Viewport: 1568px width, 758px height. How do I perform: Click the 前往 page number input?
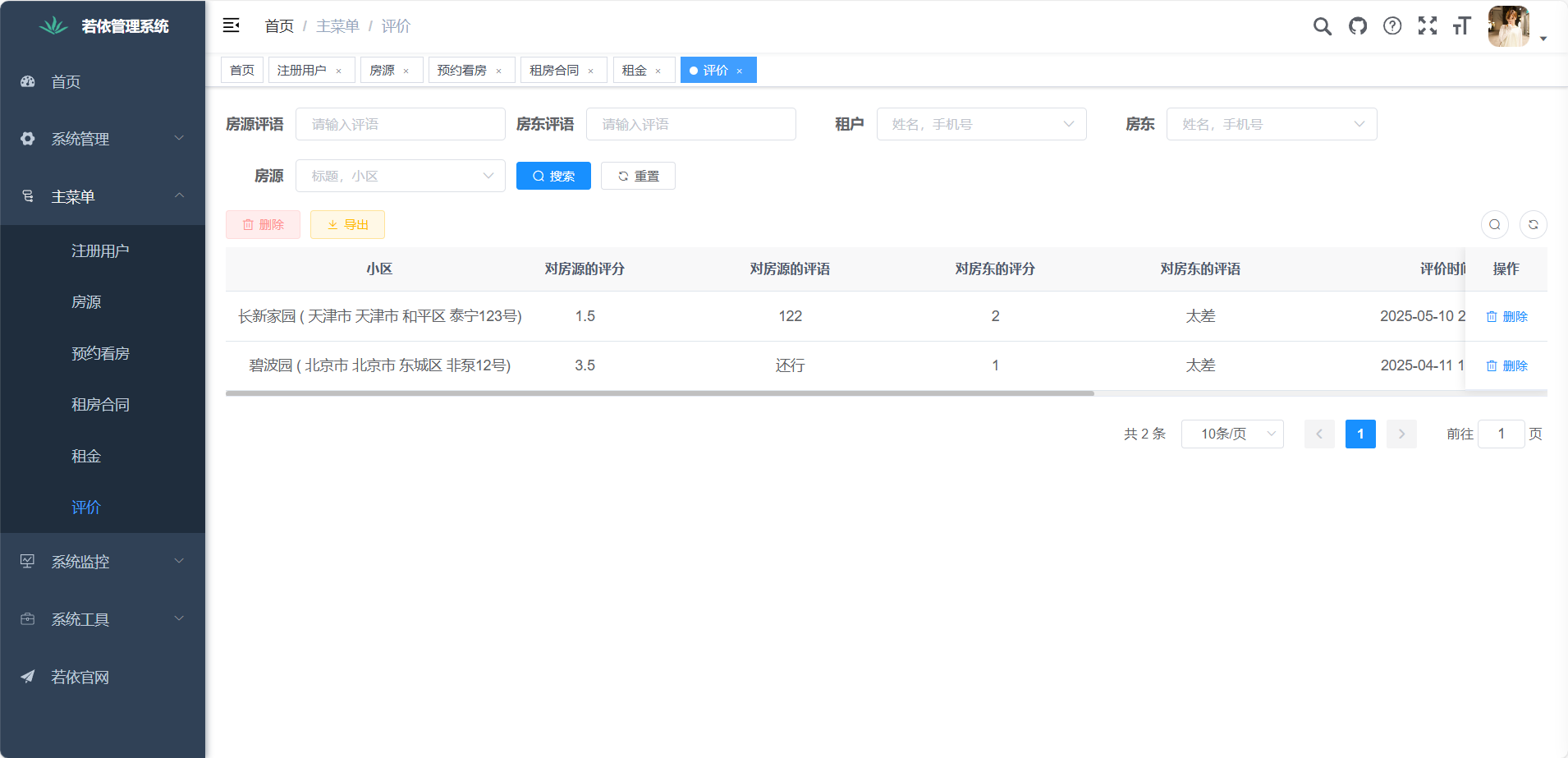[x=1502, y=434]
